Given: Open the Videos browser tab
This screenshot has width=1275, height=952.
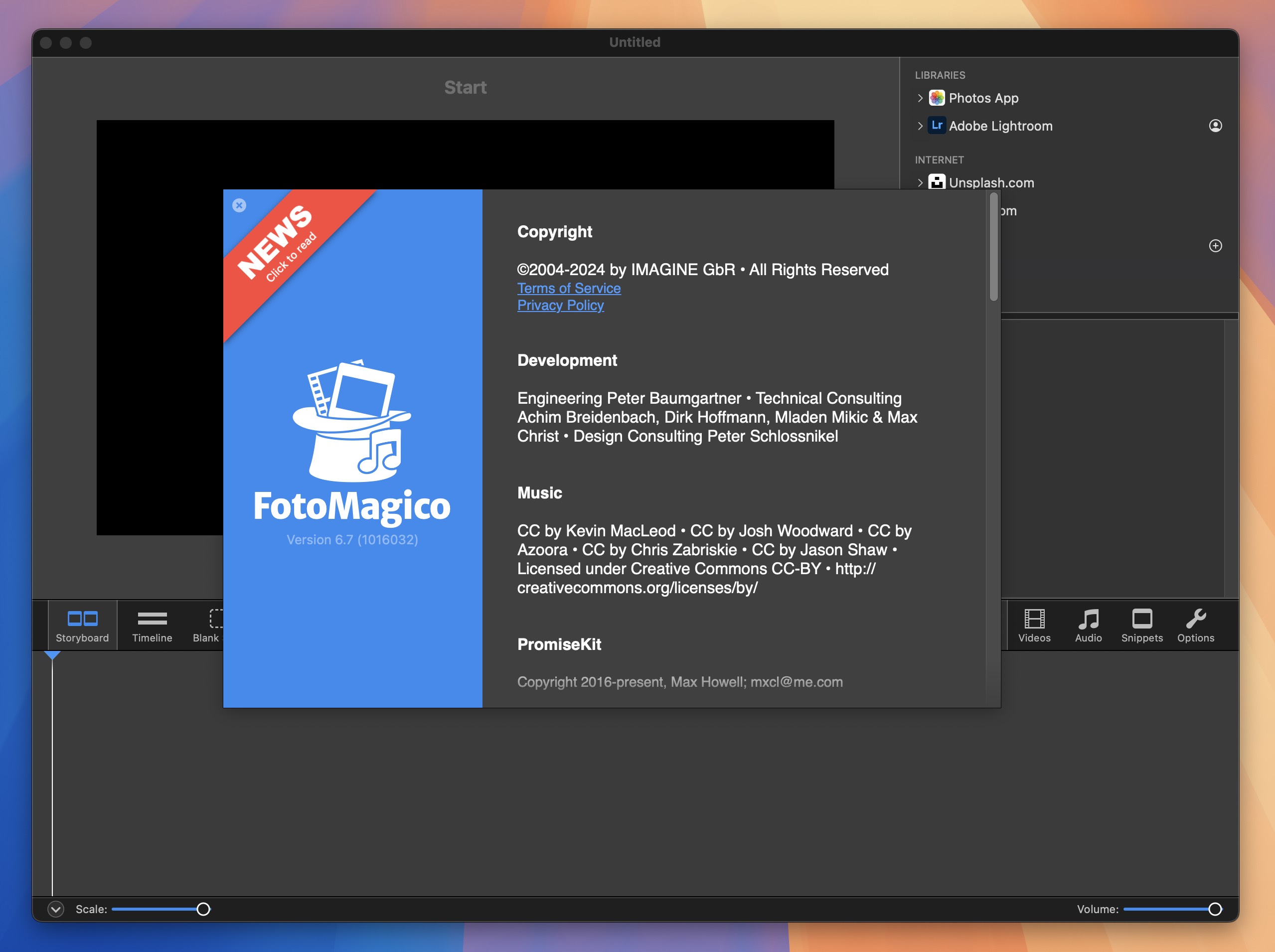Looking at the screenshot, I should [x=1034, y=626].
